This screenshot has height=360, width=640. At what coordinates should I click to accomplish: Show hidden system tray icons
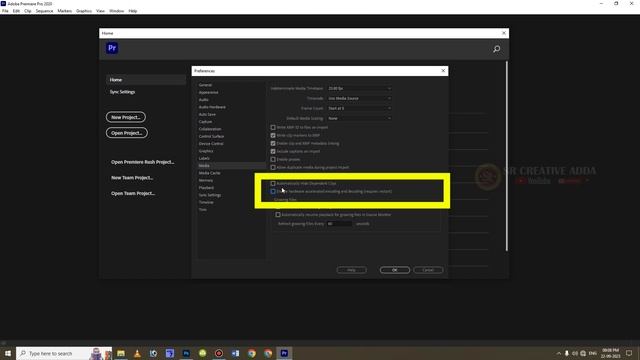tap(558, 353)
